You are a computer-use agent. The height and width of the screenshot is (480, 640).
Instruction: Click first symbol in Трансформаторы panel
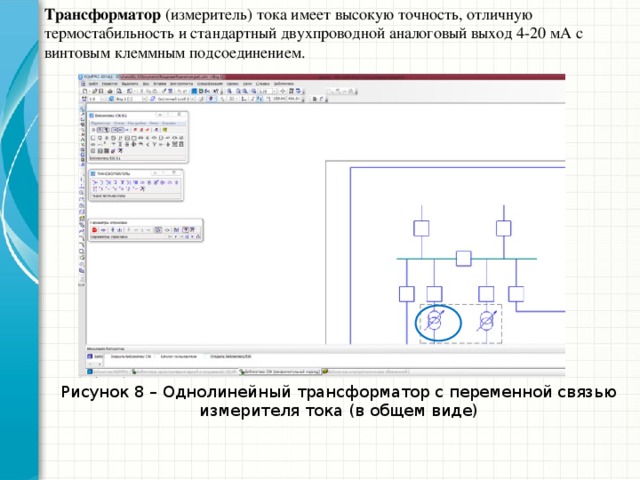95,182
